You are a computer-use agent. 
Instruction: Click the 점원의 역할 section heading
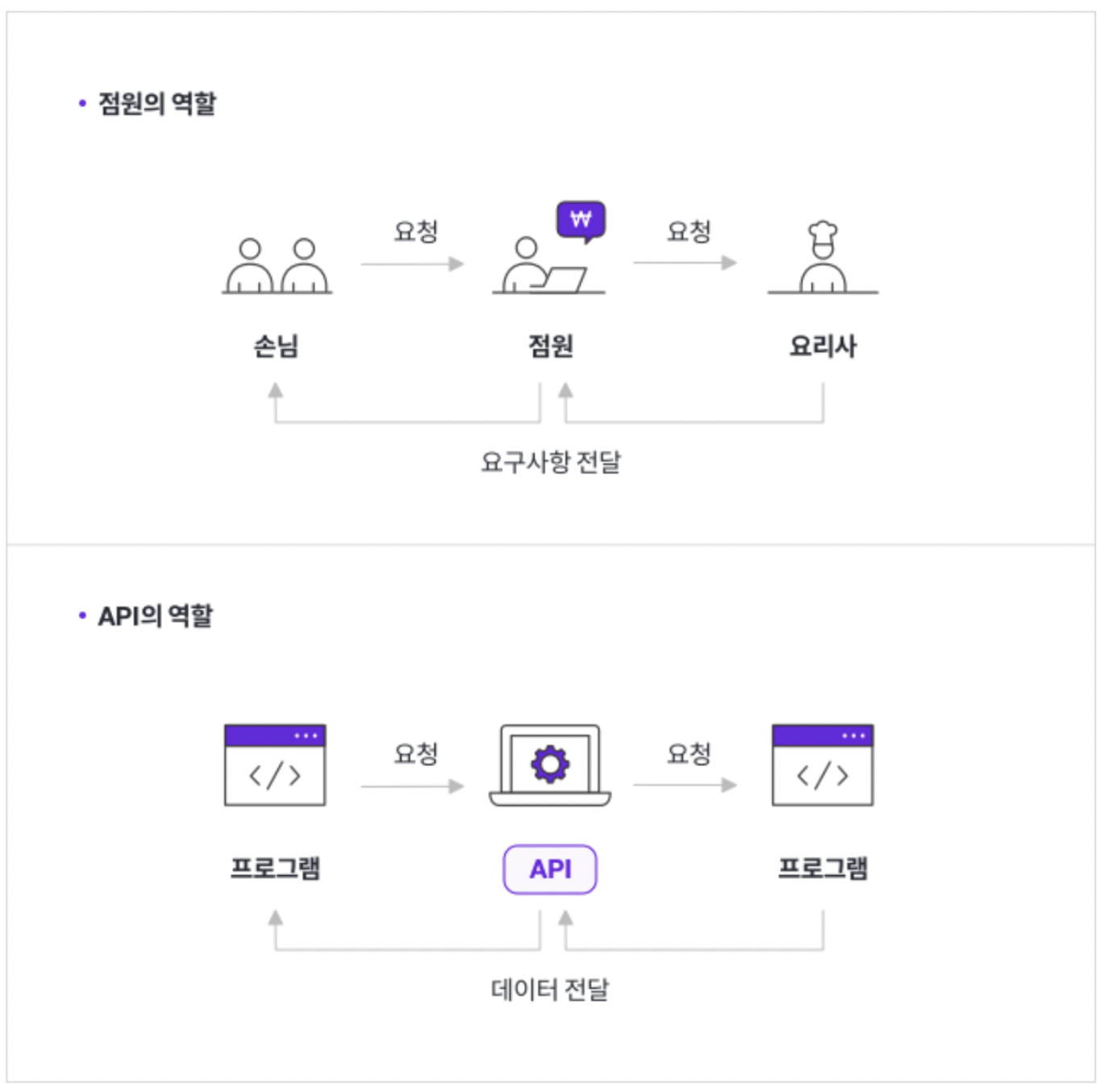click(x=157, y=103)
